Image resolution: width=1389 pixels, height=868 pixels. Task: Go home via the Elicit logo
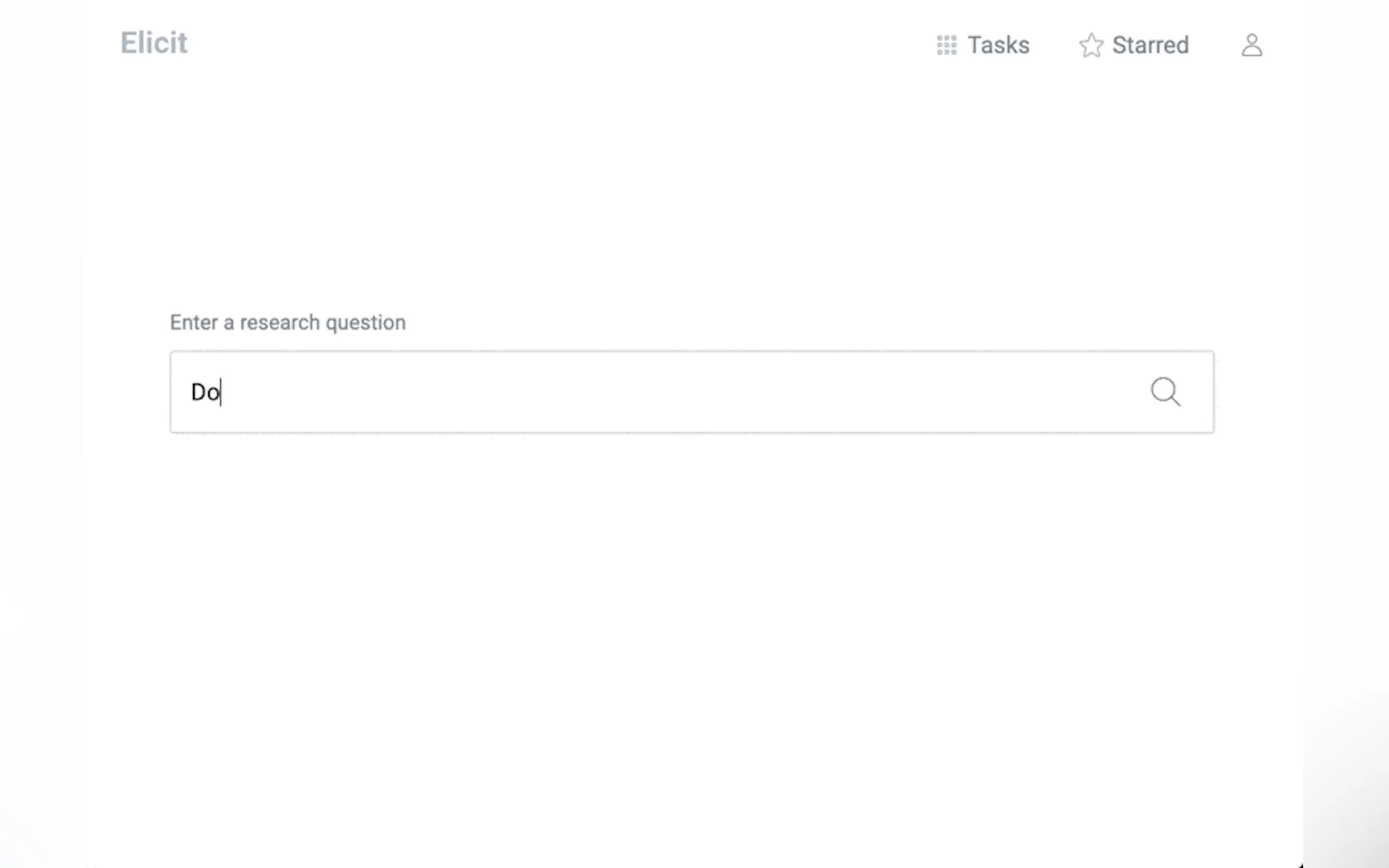point(154,43)
